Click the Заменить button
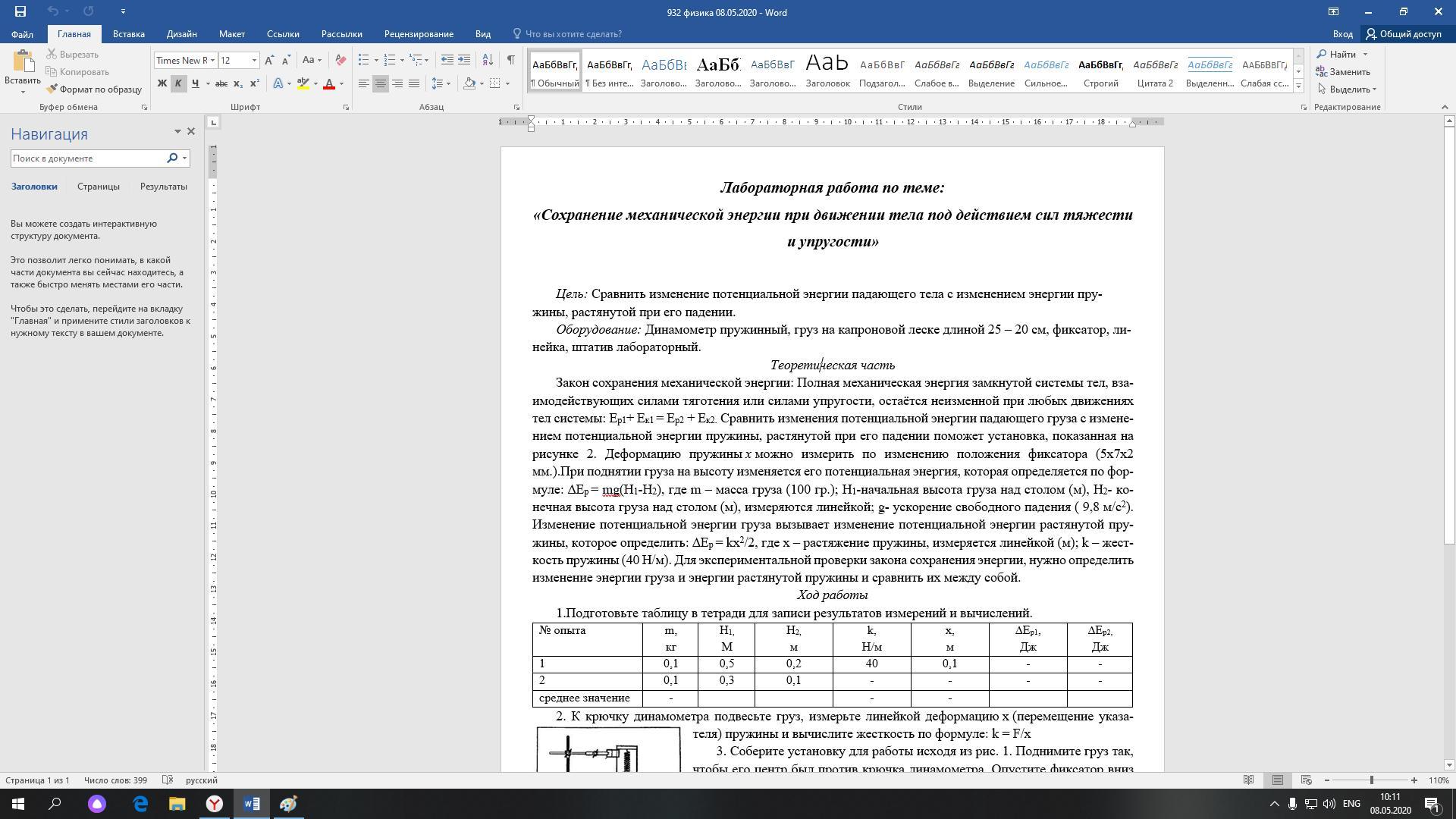 point(1344,72)
